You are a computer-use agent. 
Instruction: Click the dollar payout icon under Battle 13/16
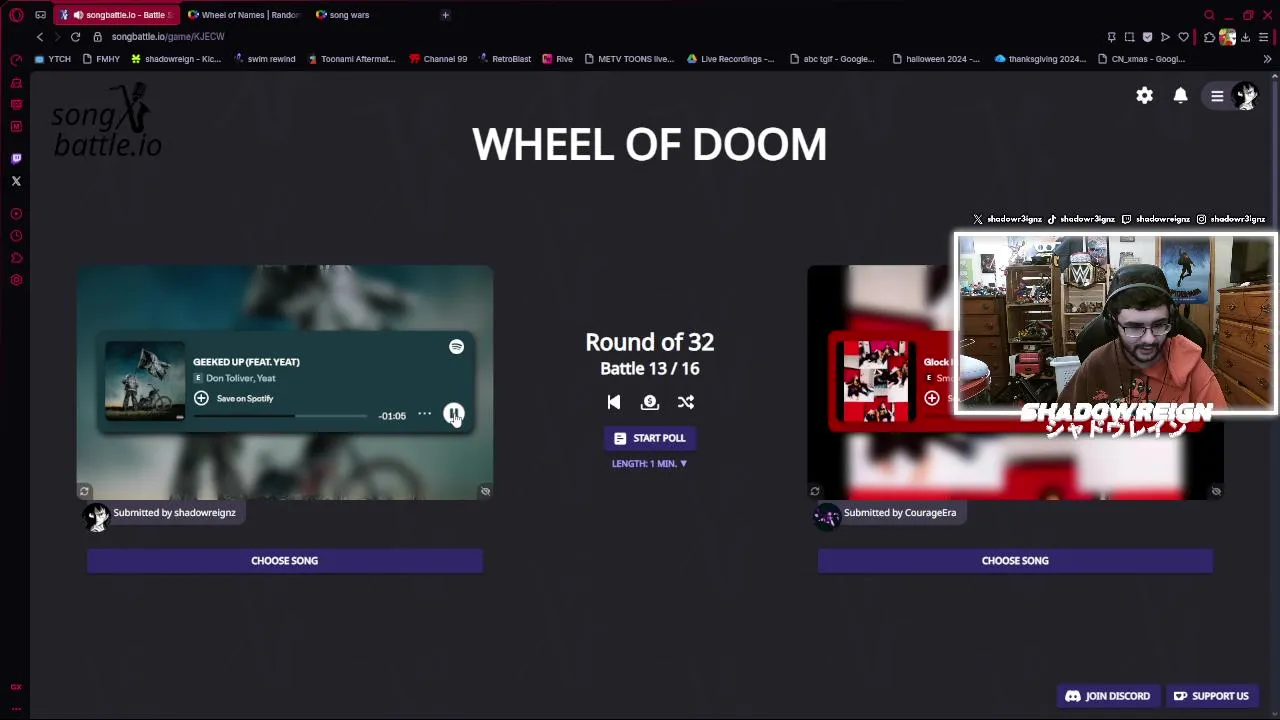(x=650, y=402)
